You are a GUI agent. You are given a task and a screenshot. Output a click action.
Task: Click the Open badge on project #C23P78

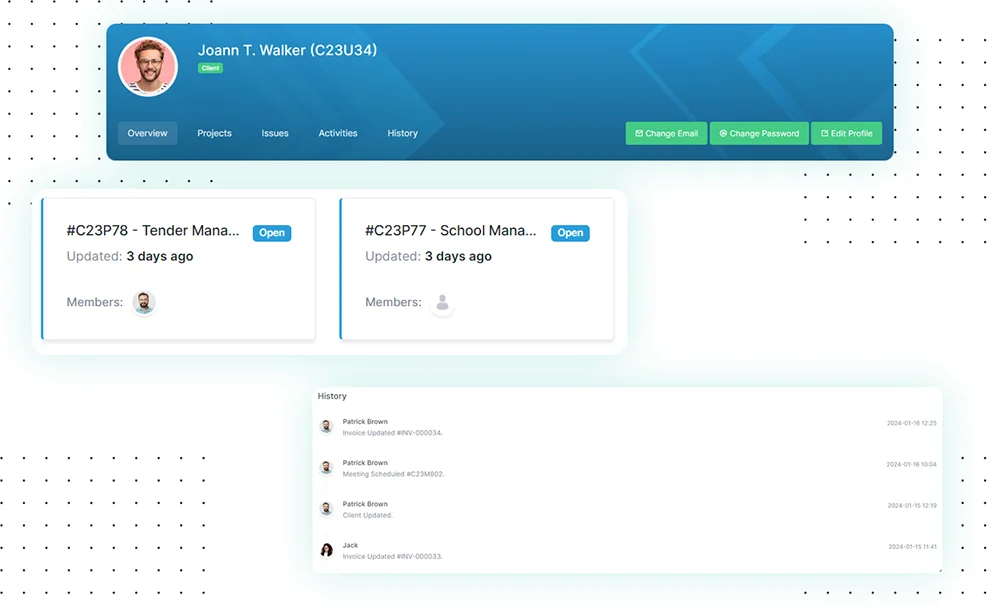(272, 233)
